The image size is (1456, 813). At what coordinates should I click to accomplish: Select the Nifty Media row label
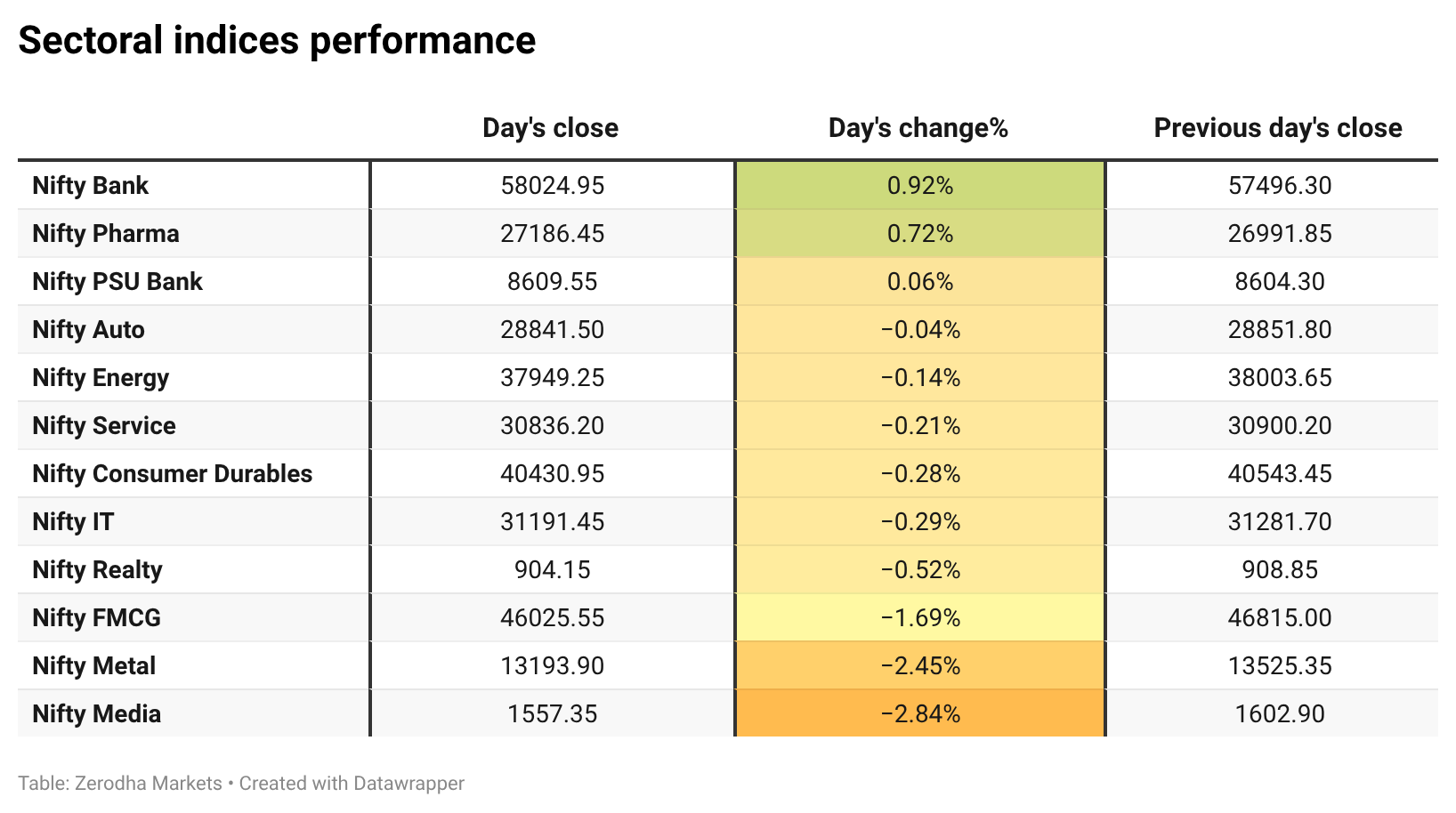[x=97, y=713]
